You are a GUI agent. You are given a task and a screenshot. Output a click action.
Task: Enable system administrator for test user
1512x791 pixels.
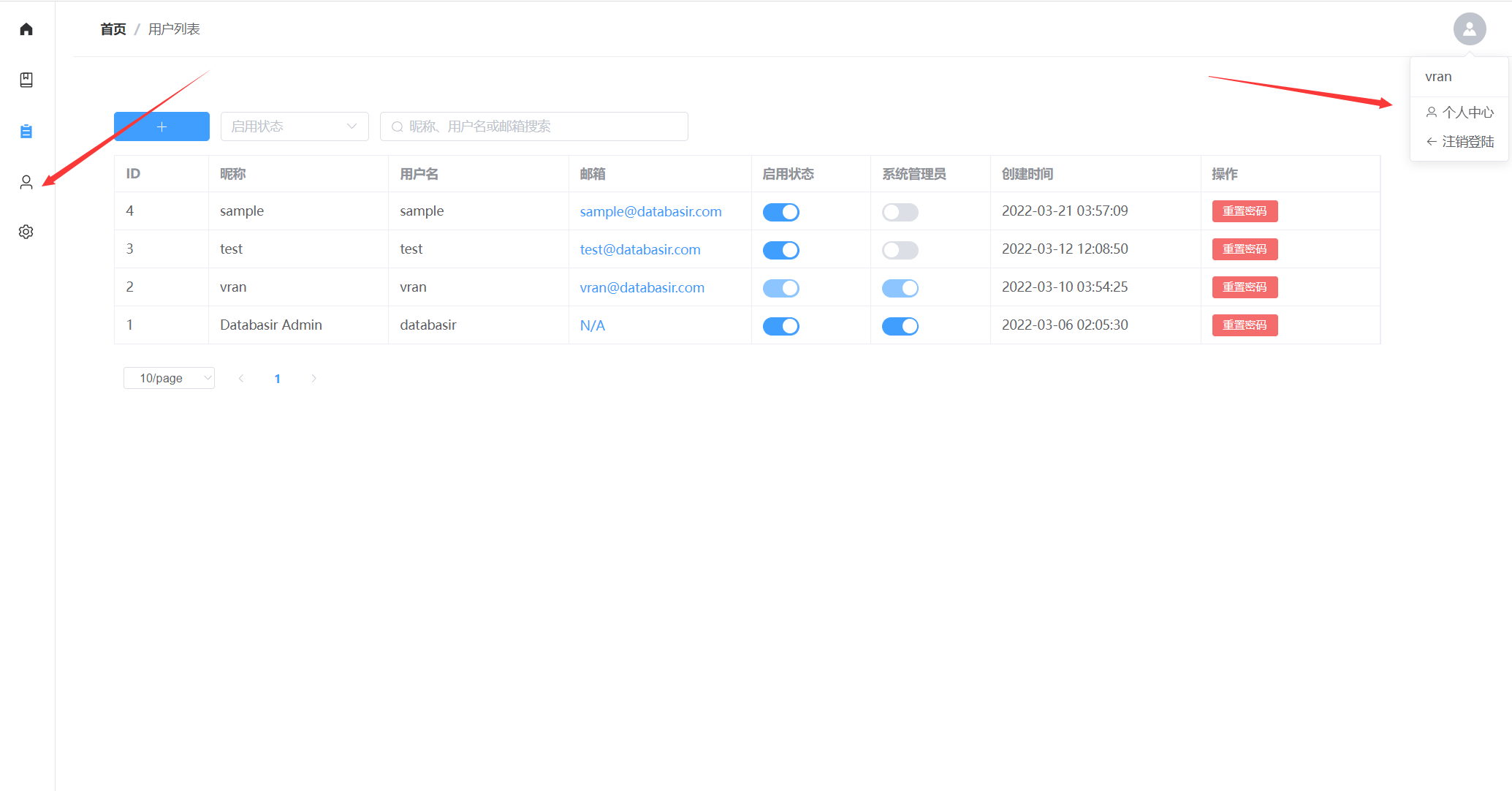point(900,250)
